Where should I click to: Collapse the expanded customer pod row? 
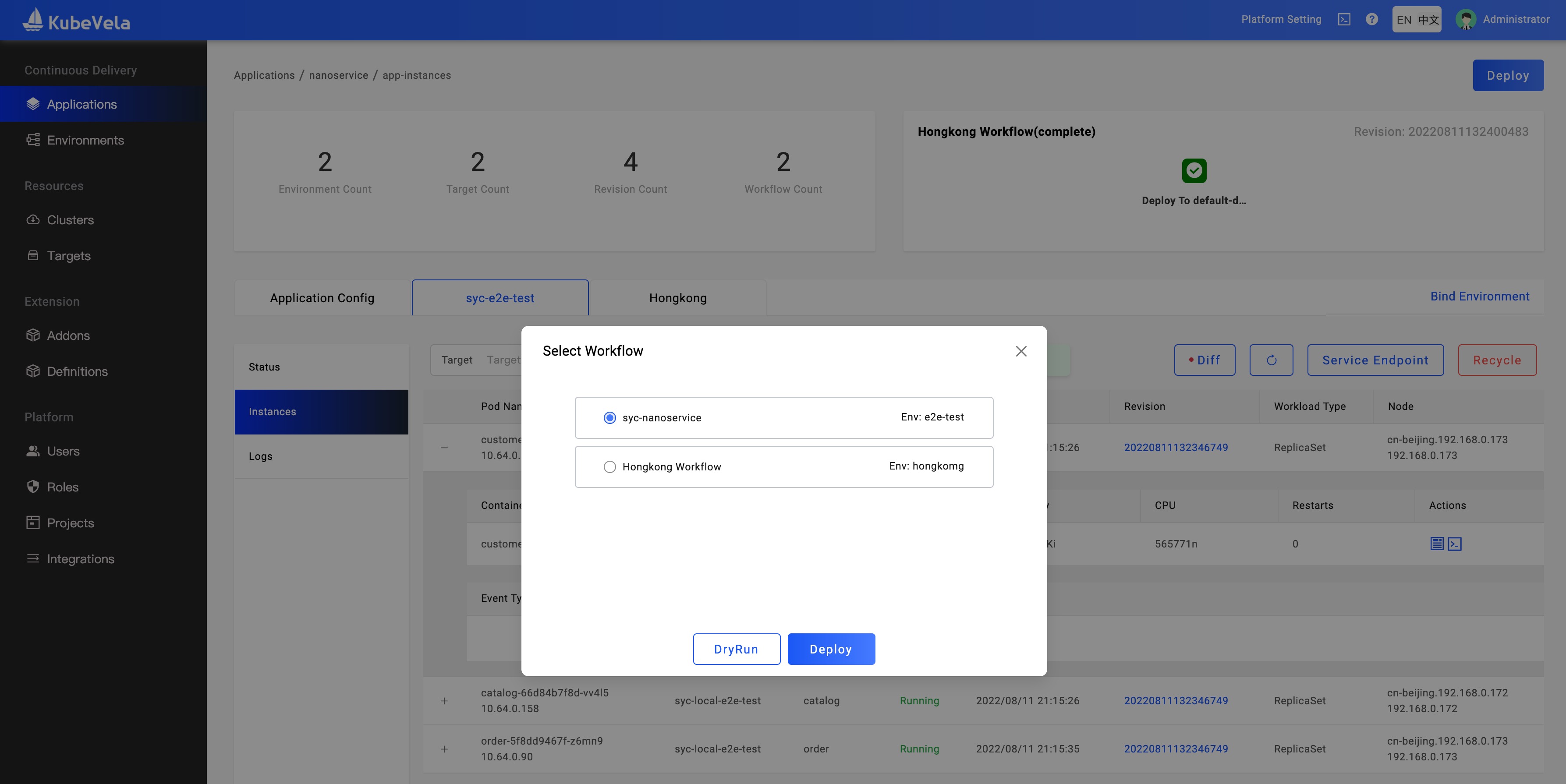point(444,448)
